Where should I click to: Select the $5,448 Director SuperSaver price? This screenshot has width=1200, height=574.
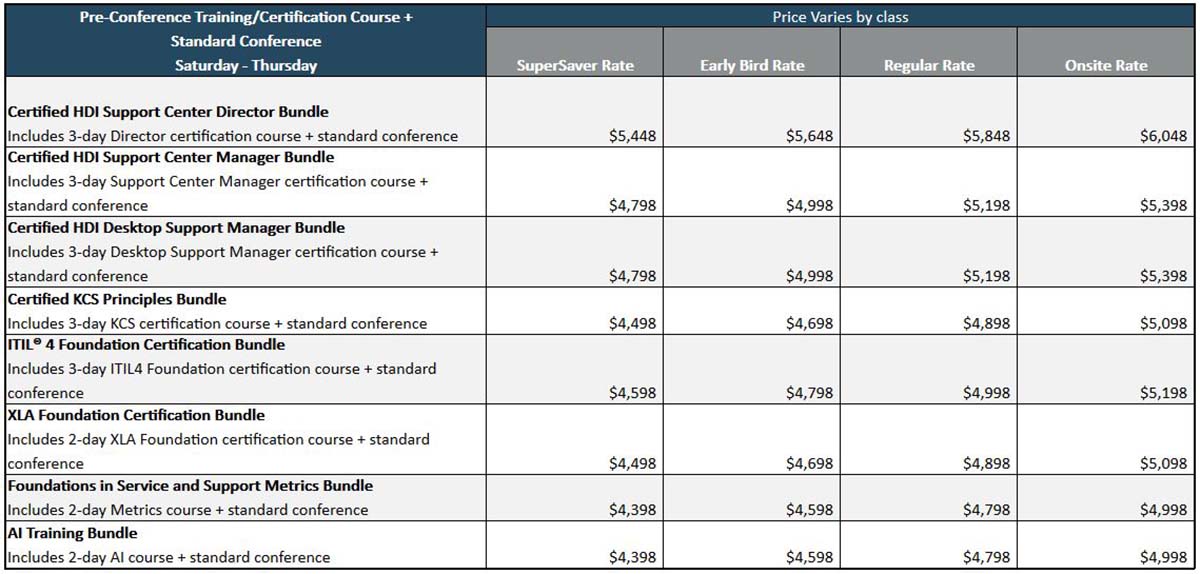click(x=633, y=136)
